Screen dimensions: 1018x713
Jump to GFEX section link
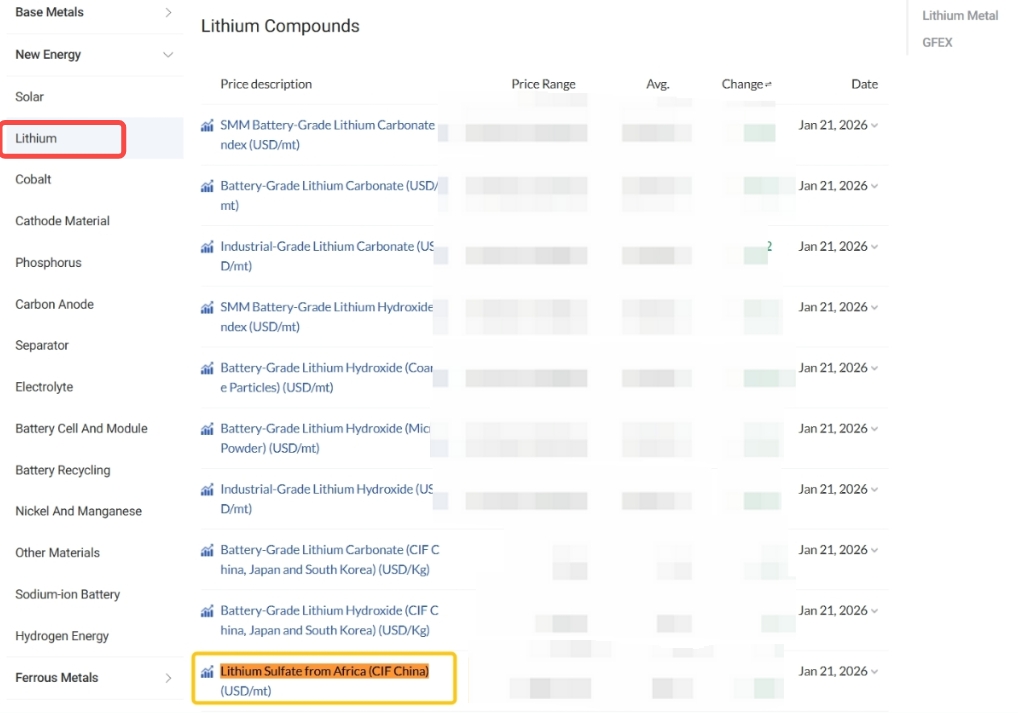click(937, 43)
